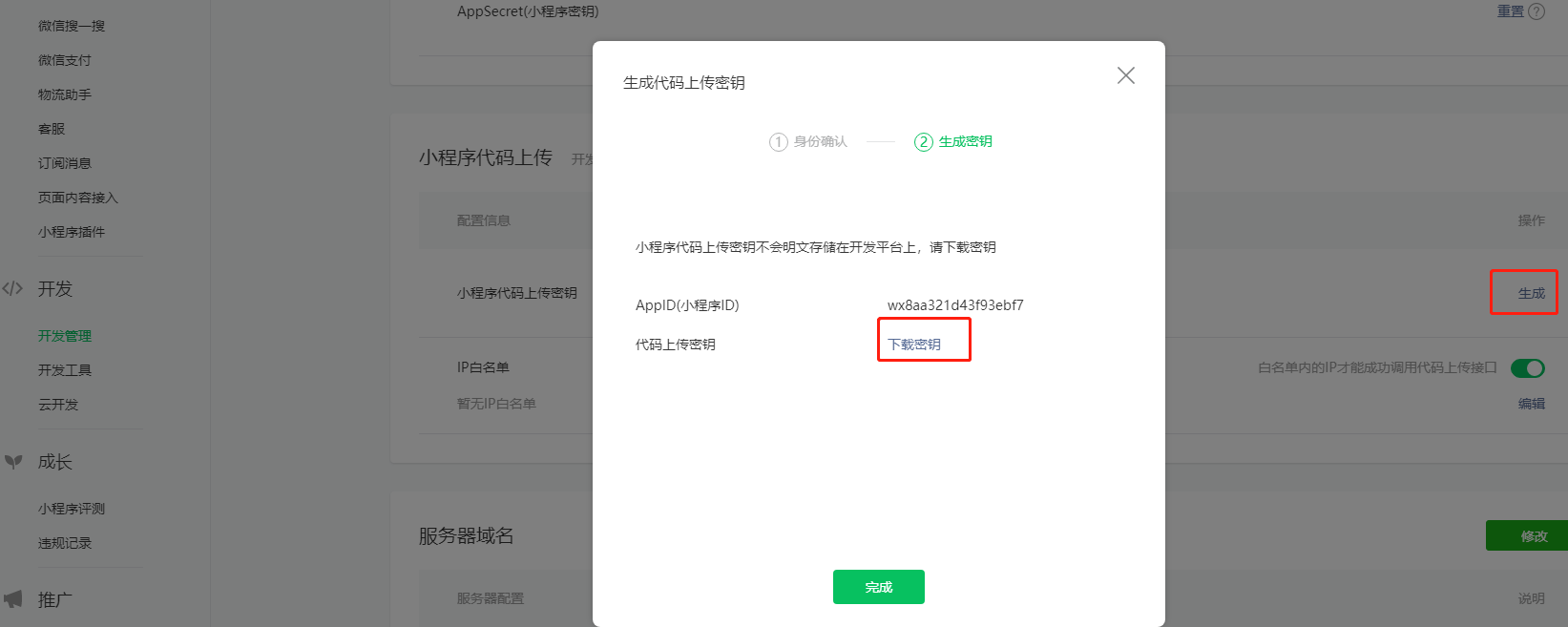Click the 开发 section code icon
The image size is (1568, 627).
(x=12, y=288)
